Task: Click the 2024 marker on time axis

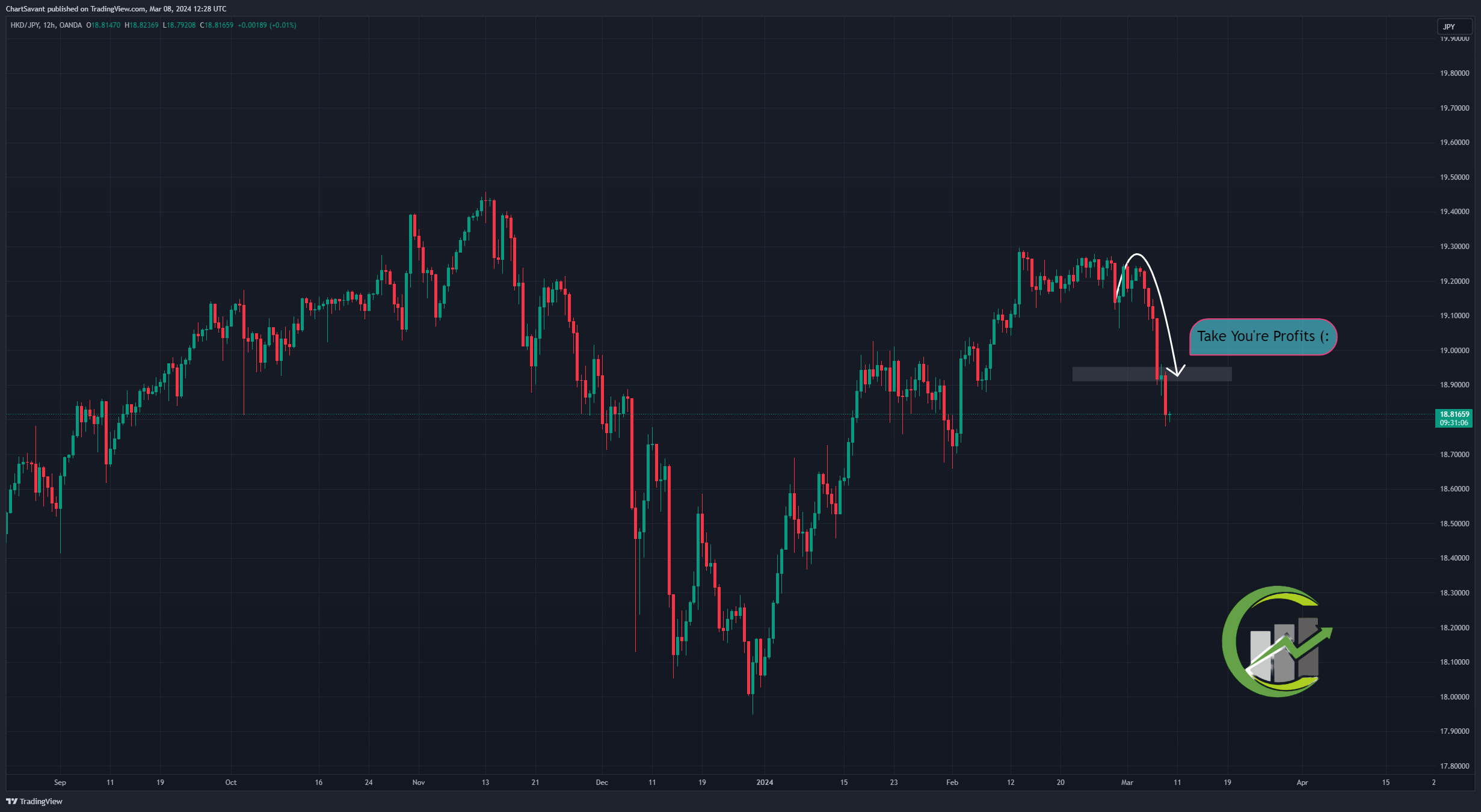Action: pos(765,783)
